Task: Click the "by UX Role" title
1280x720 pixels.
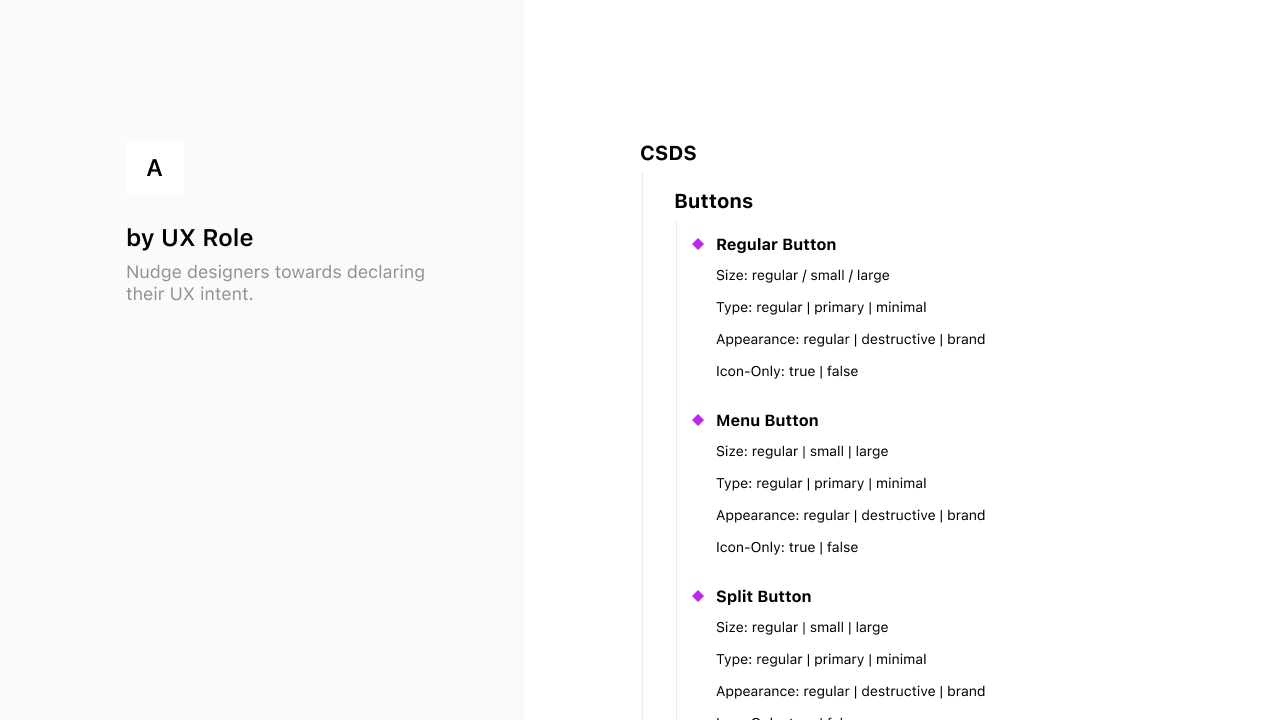Action: coord(189,238)
